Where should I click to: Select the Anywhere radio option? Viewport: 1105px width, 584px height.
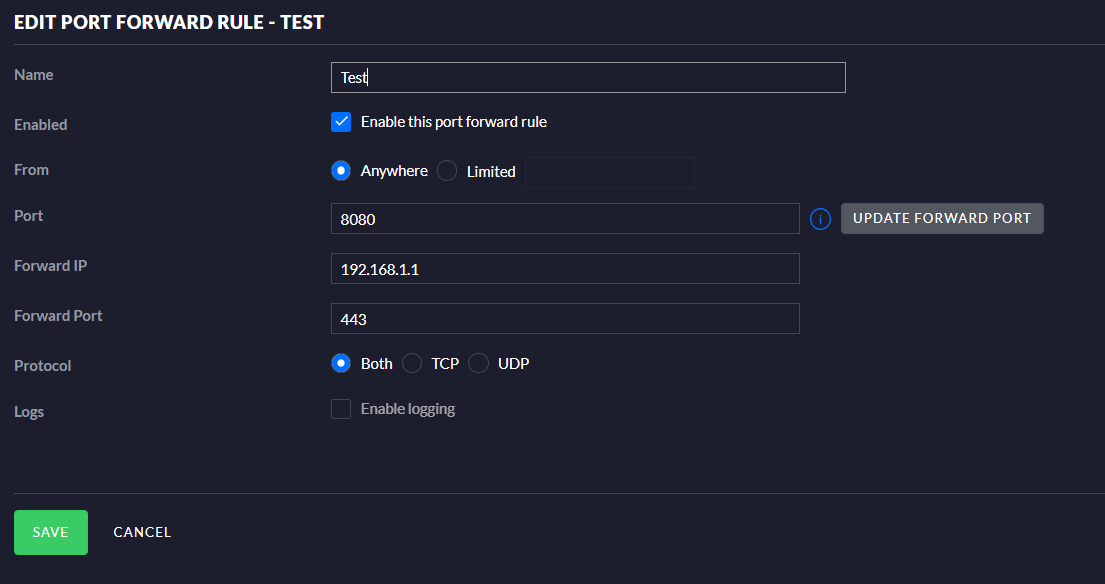click(341, 171)
